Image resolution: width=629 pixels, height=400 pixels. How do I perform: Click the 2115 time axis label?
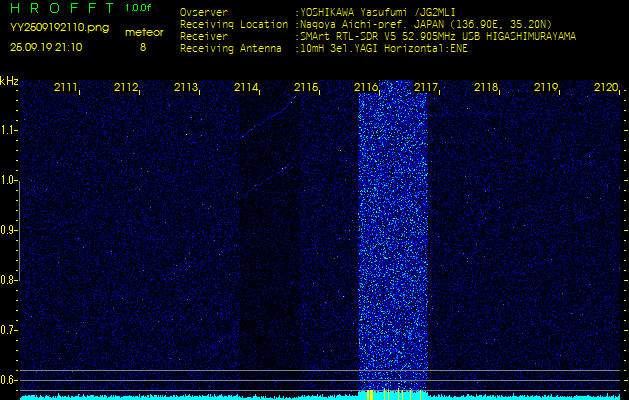point(306,87)
